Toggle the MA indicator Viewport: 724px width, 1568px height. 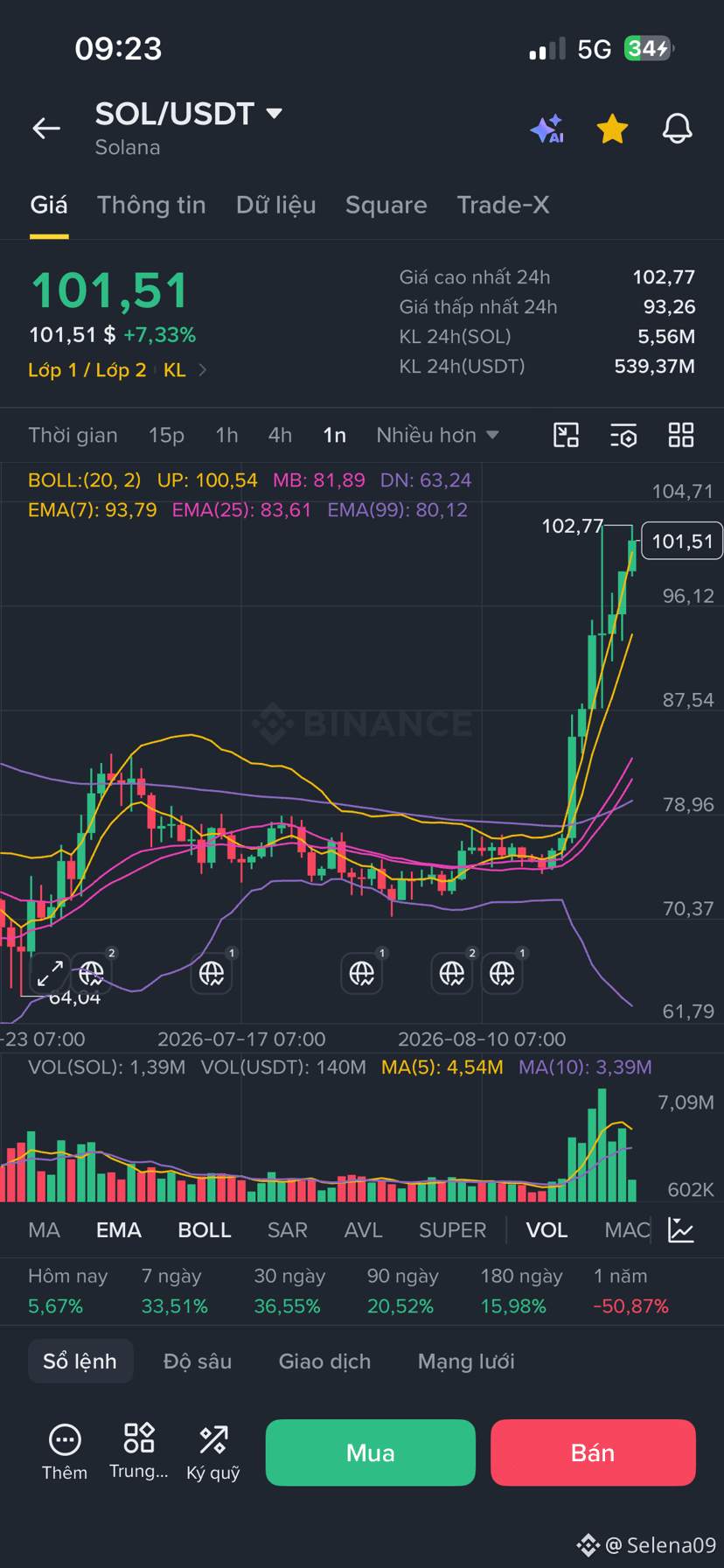pyautogui.click(x=45, y=1230)
